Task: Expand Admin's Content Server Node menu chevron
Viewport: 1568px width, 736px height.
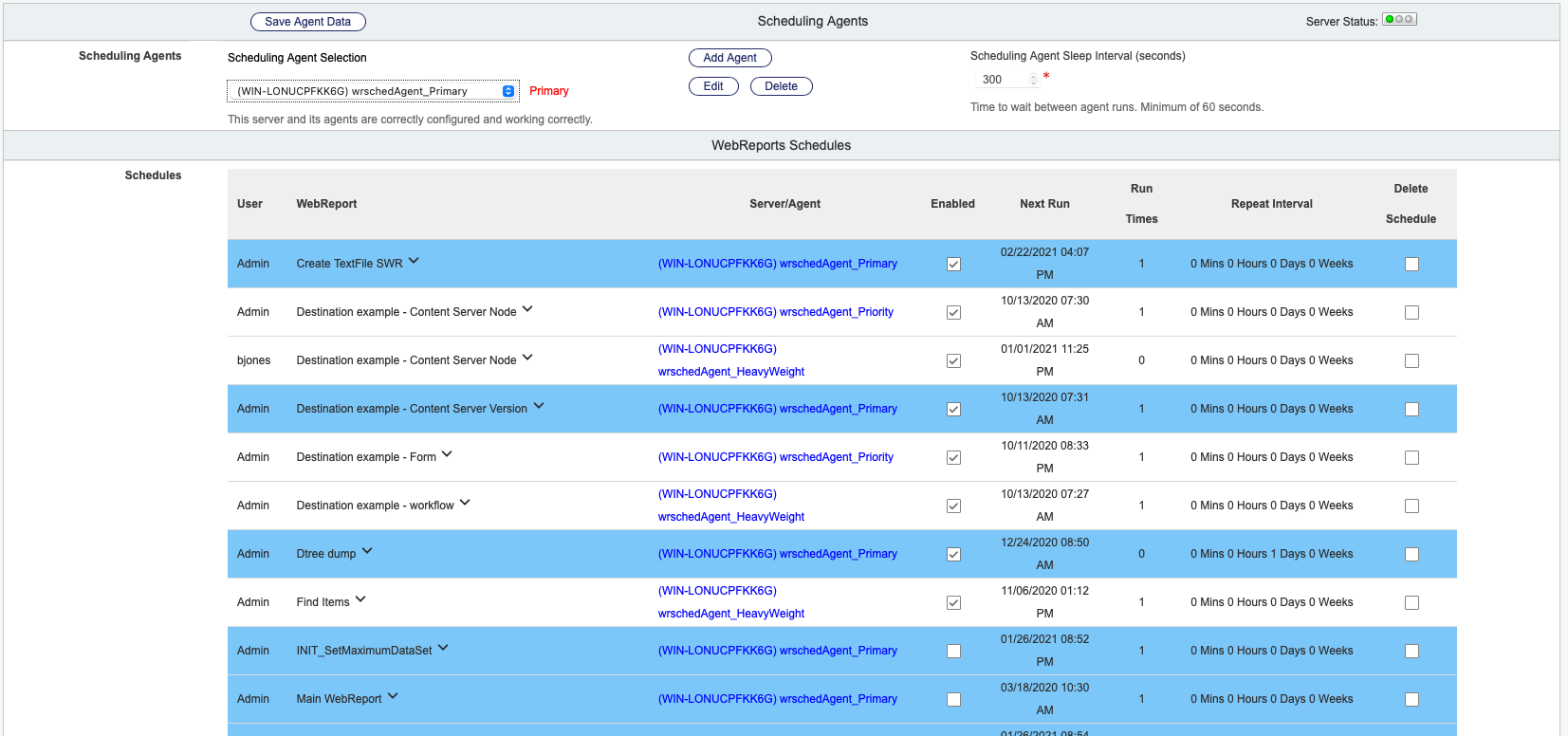Action: tap(527, 309)
